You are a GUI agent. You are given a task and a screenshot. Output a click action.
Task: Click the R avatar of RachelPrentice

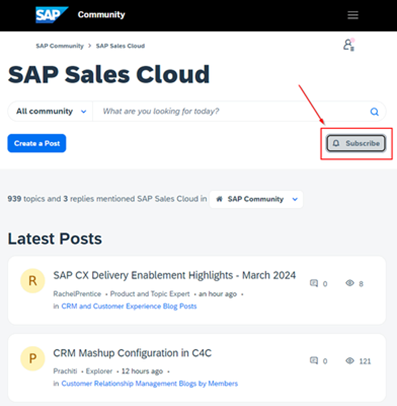pyautogui.click(x=33, y=281)
